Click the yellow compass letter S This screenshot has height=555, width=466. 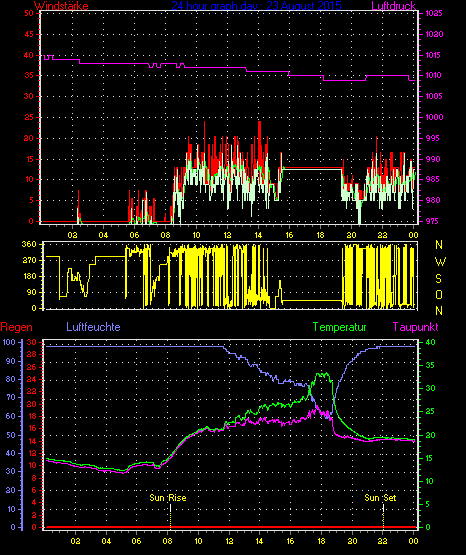438,279
